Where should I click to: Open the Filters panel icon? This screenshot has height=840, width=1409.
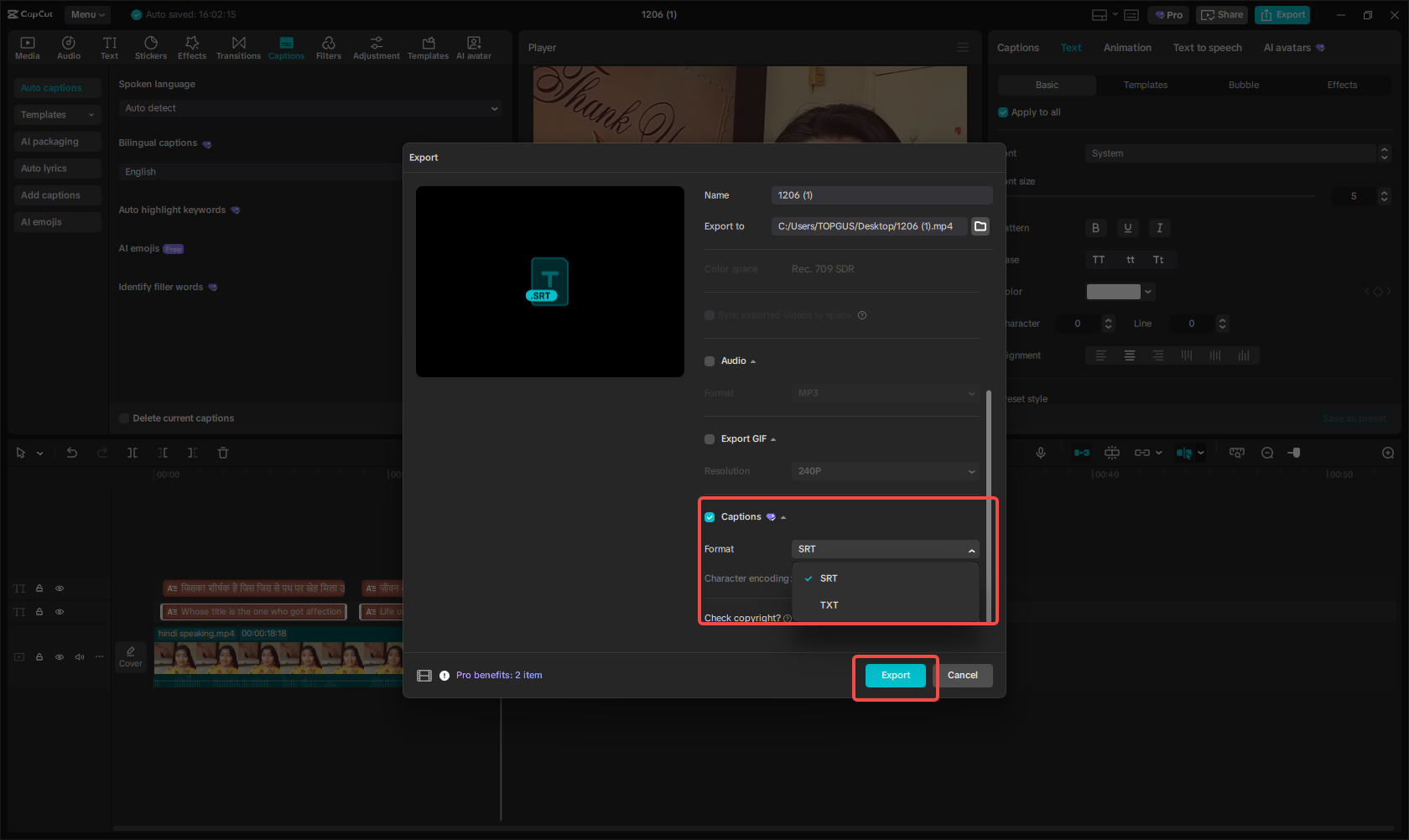click(x=329, y=48)
